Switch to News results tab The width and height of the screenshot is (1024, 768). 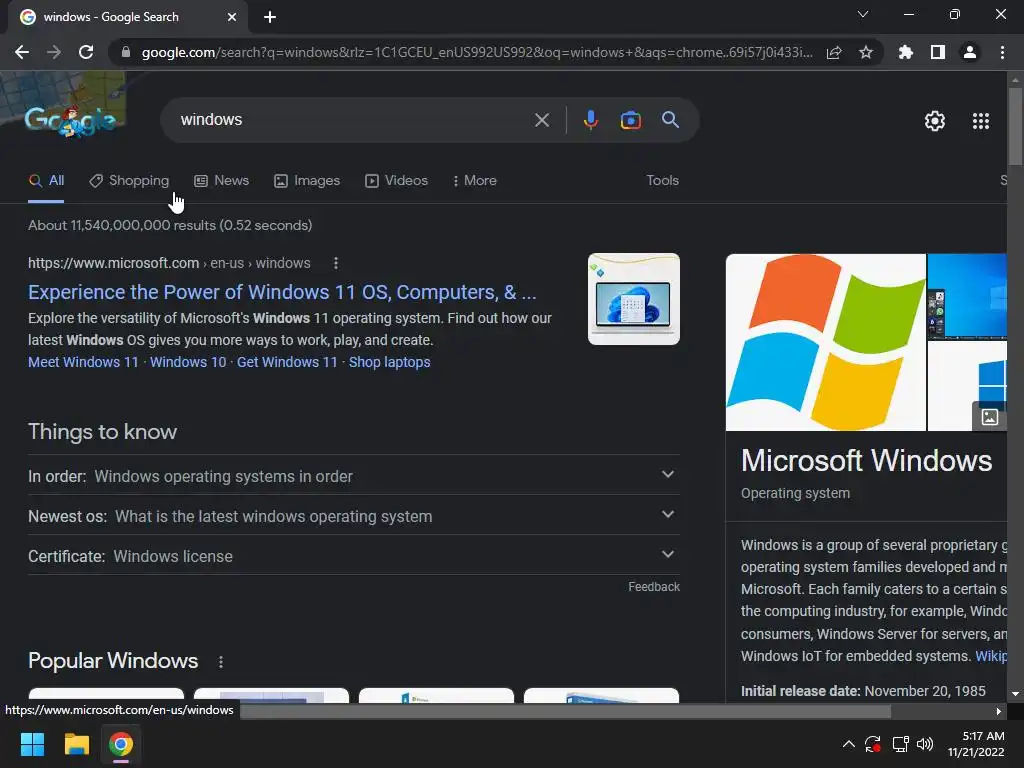(221, 181)
